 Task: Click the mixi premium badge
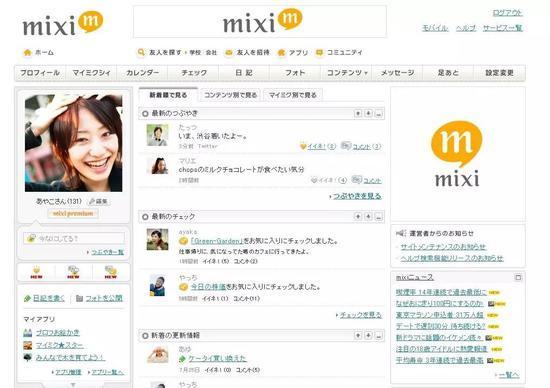point(73,214)
